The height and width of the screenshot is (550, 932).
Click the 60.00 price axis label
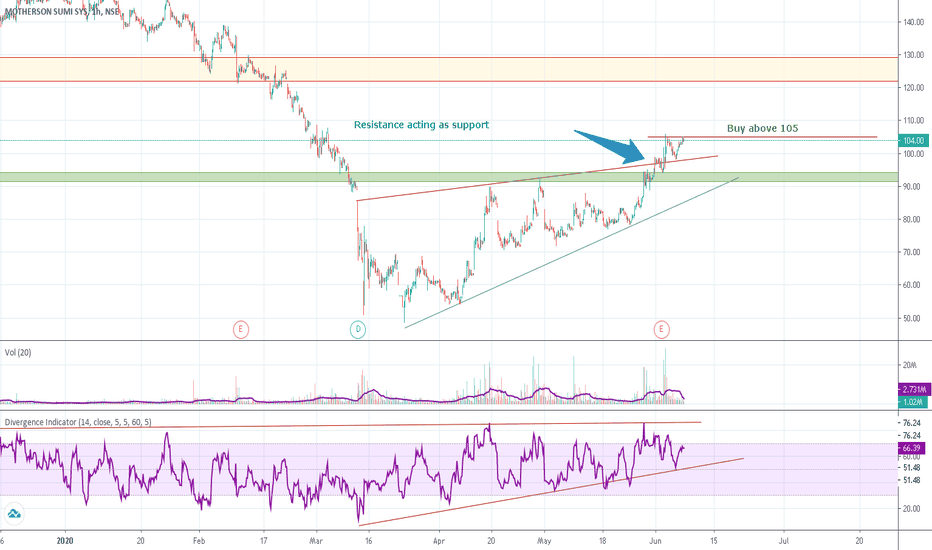(x=912, y=285)
